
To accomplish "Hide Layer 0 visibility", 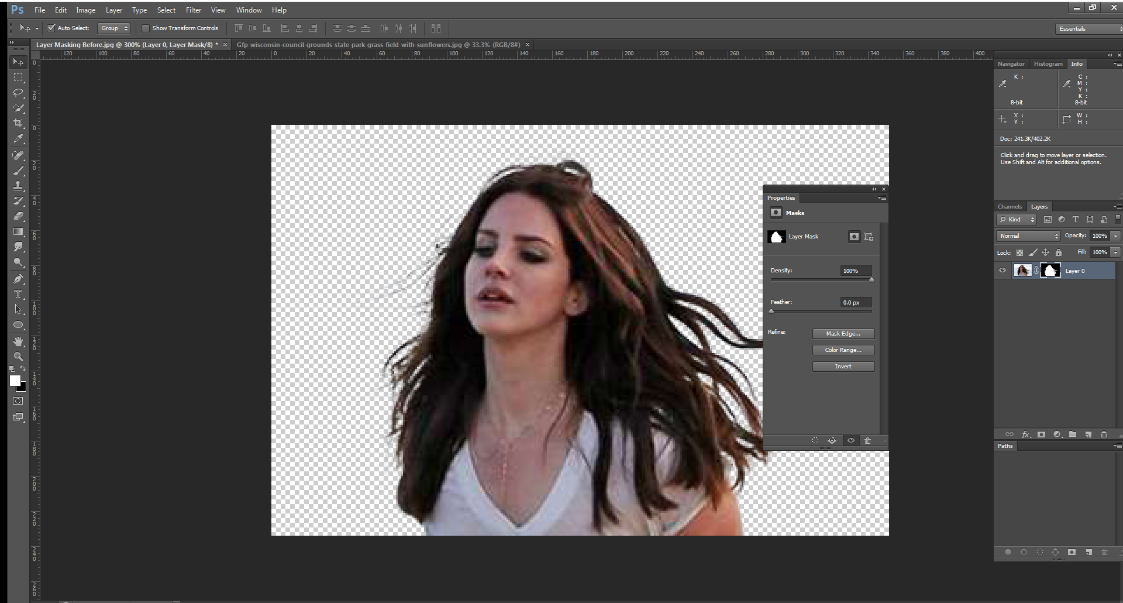I will (1002, 269).
